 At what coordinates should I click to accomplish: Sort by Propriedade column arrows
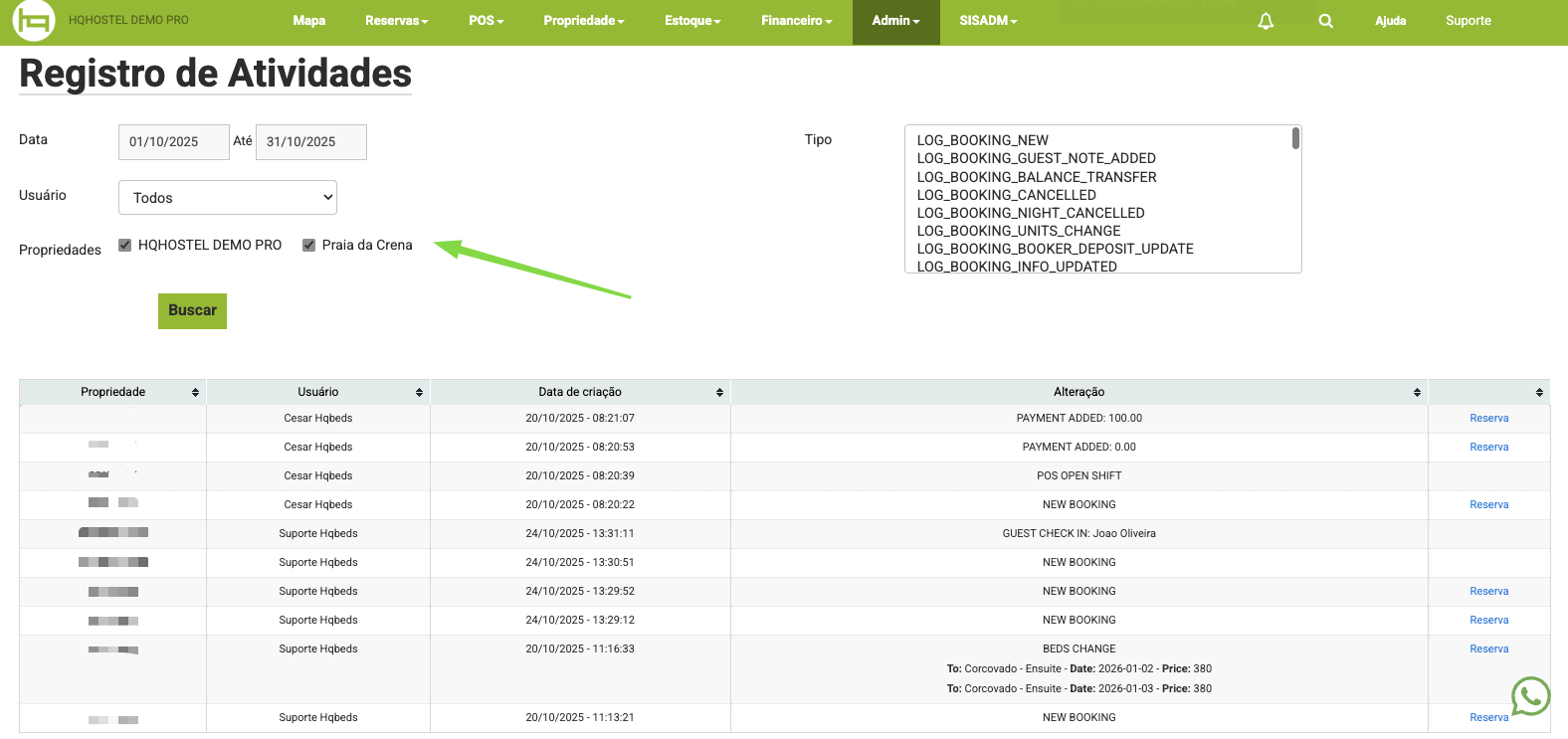(195, 392)
